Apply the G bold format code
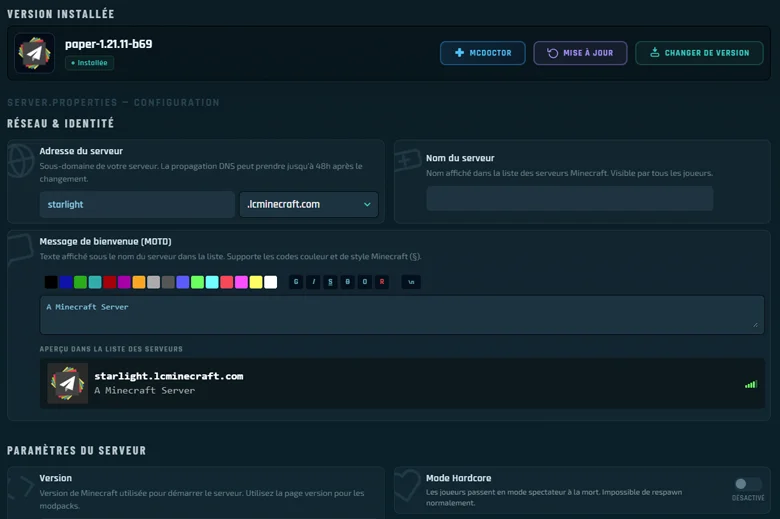The image size is (780, 519). point(296,282)
